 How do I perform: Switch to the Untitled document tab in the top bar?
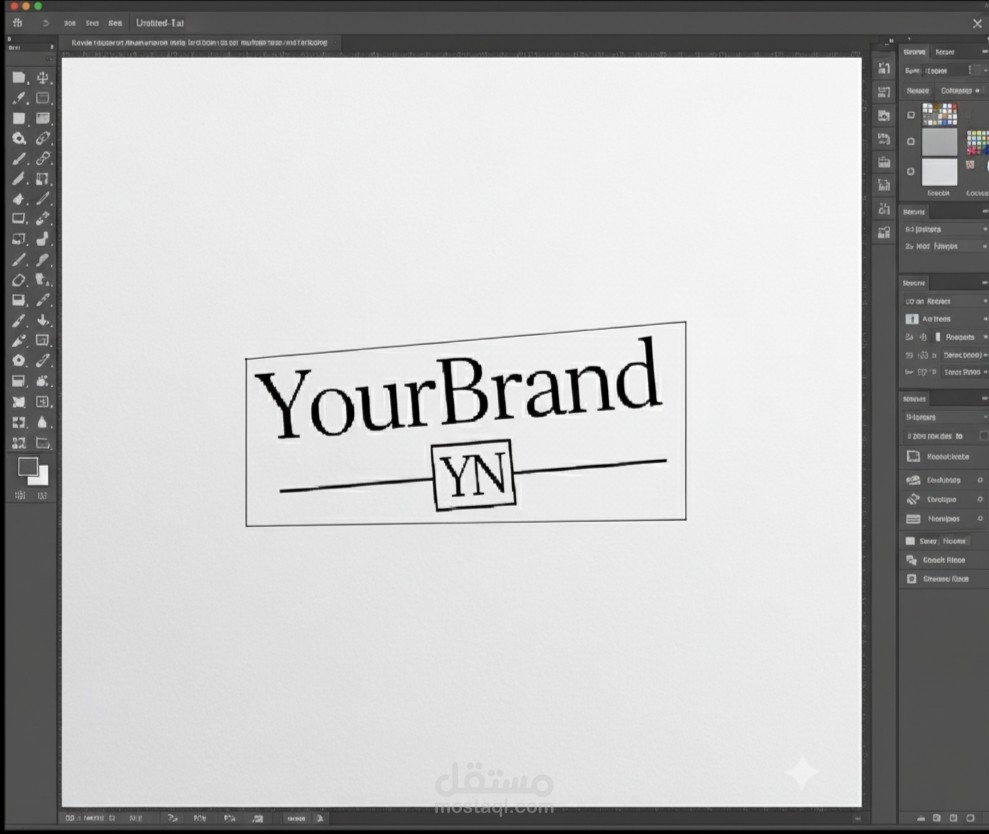160,23
